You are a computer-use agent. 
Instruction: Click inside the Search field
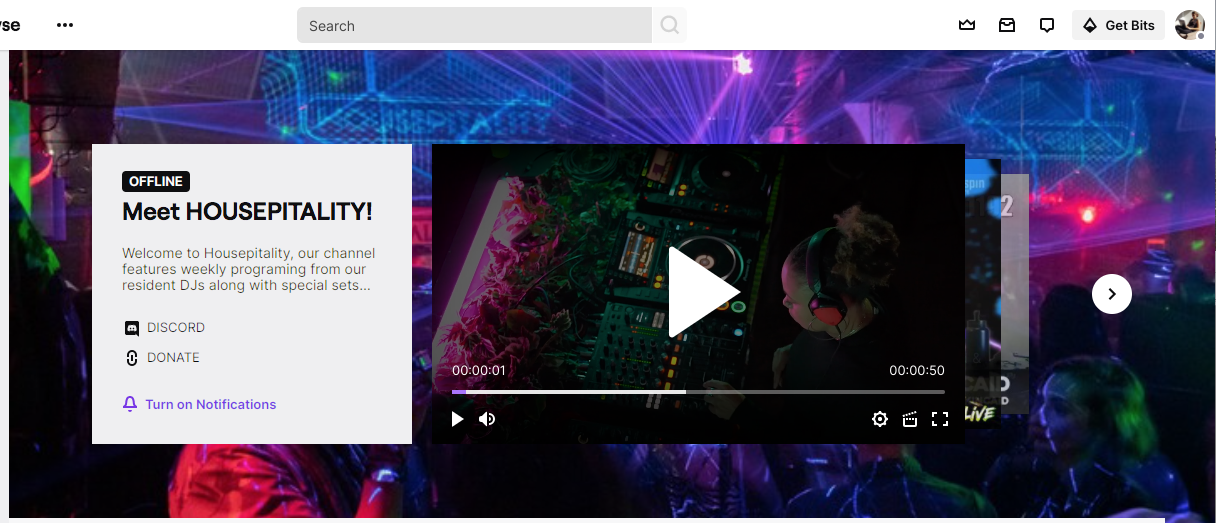(x=475, y=25)
